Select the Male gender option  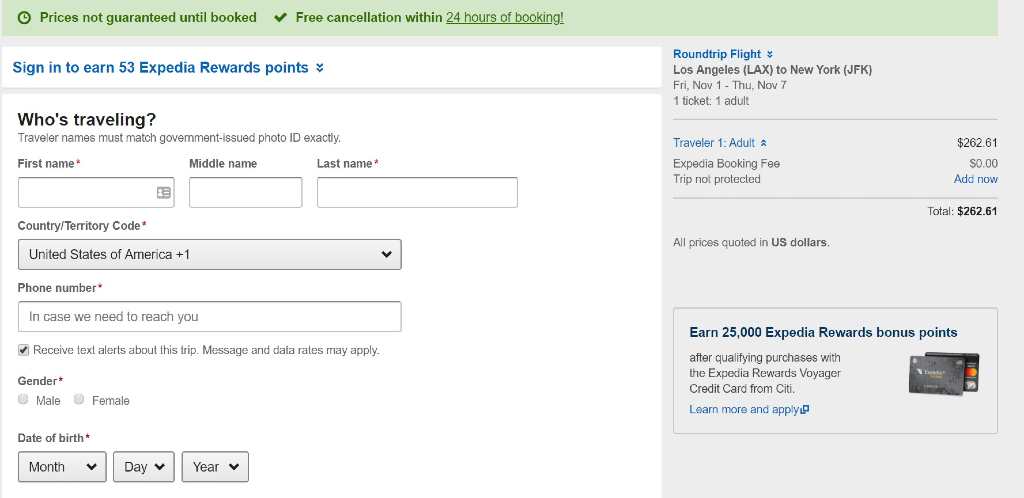tap(24, 399)
